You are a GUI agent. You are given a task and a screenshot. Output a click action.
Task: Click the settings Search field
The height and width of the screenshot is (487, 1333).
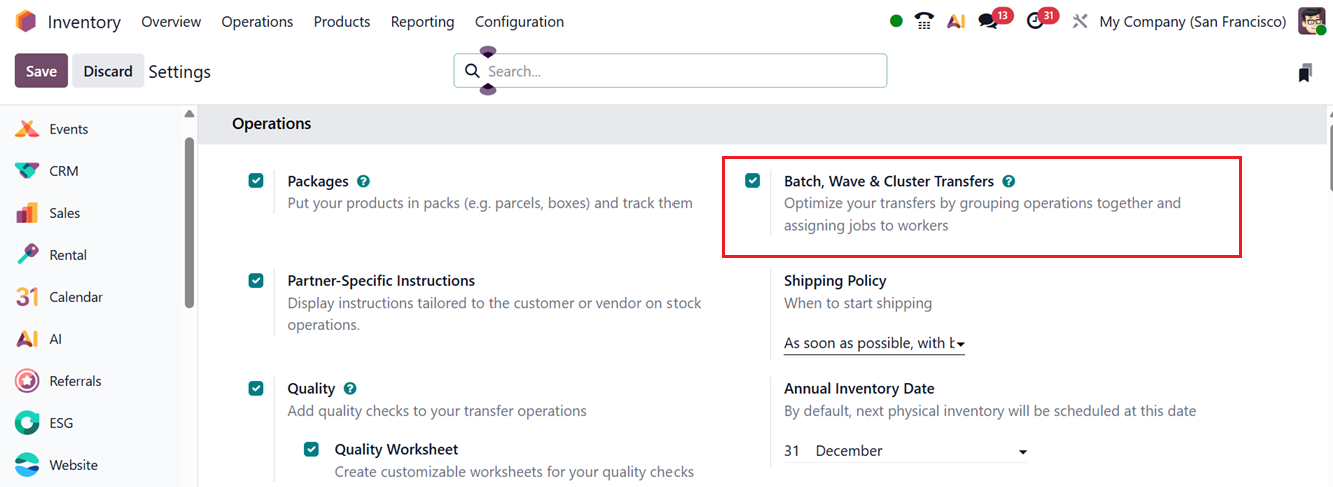tap(680, 71)
